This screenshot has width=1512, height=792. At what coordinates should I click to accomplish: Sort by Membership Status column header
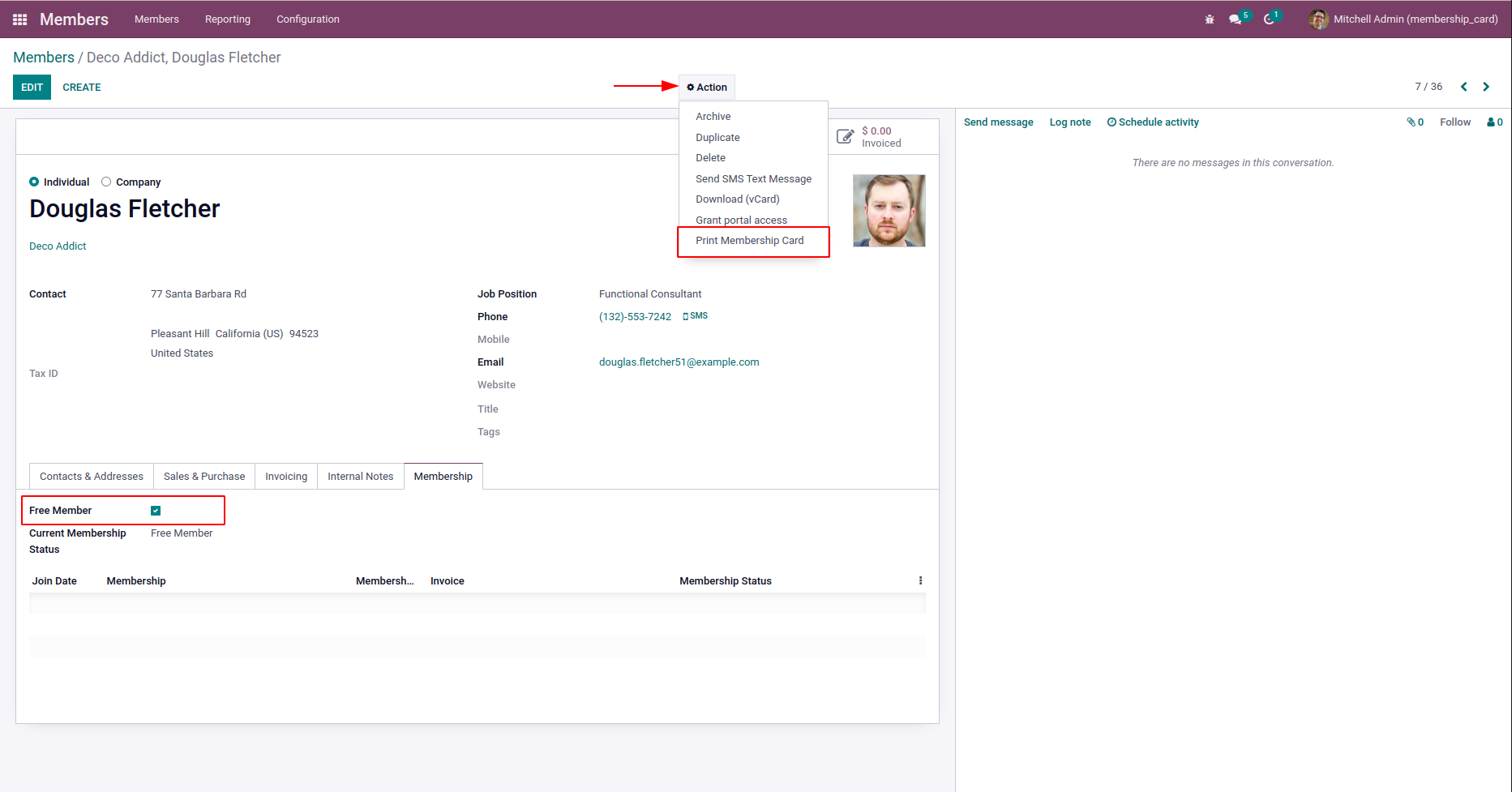tap(726, 581)
